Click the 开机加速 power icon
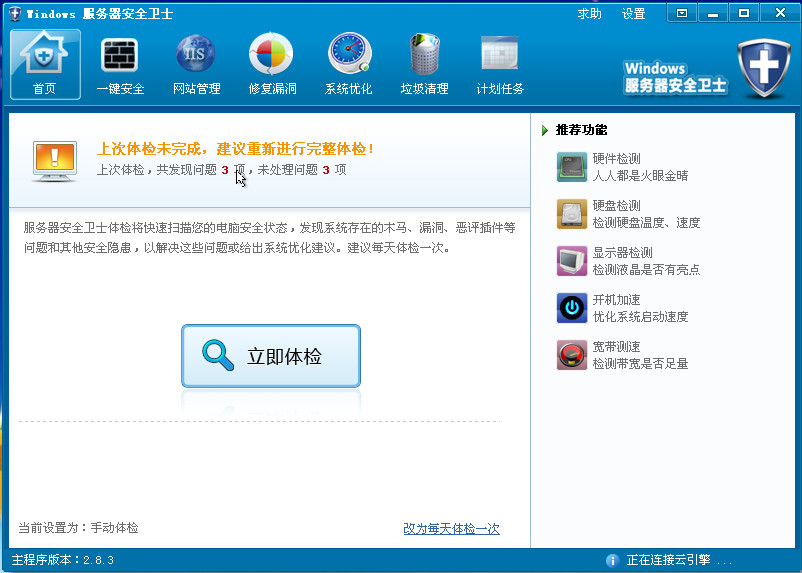The height and width of the screenshot is (573, 802). pyautogui.click(x=572, y=308)
